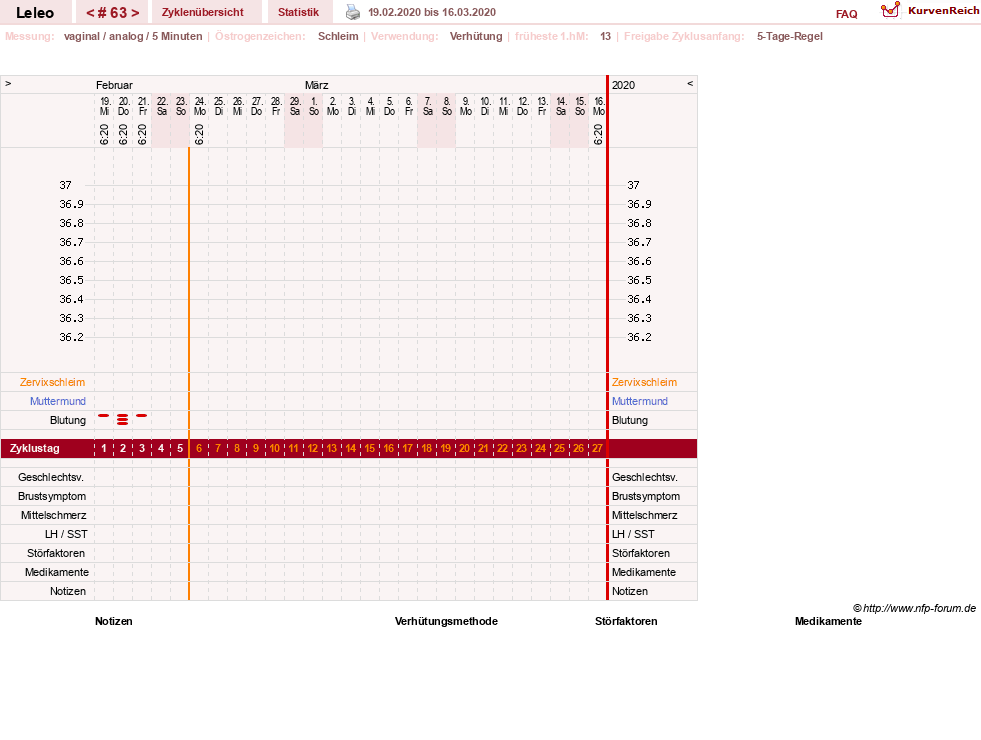Click the date column 24. Mo
This screenshot has height=740, width=981.
pos(200,106)
